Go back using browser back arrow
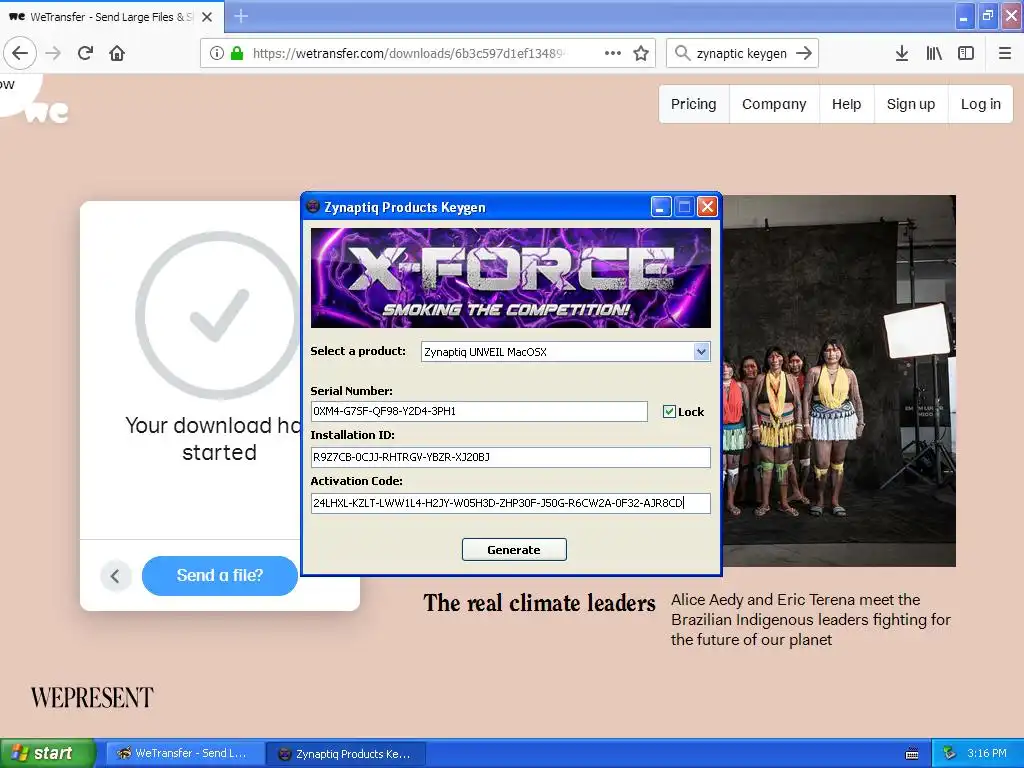The height and width of the screenshot is (768, 1024). tap(20, 53)
